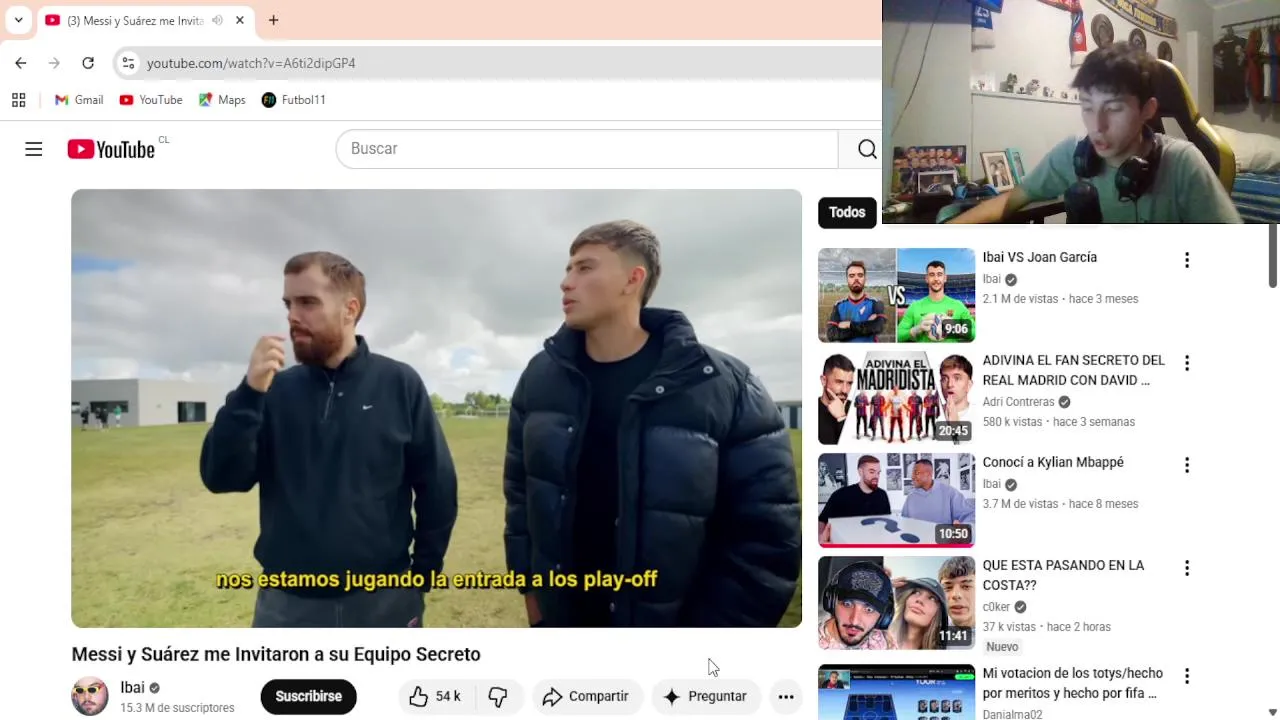Screen dimensions: 1280x720
Task: Open Mi votacion de los totys title
Action: pyautogui.click(x=1072, y=683)
